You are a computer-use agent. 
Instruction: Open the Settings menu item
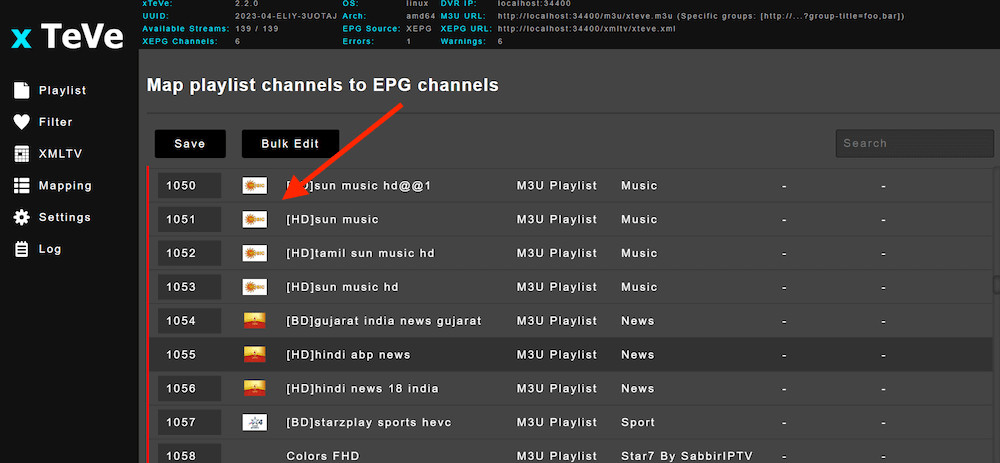[x=65, y=217]
